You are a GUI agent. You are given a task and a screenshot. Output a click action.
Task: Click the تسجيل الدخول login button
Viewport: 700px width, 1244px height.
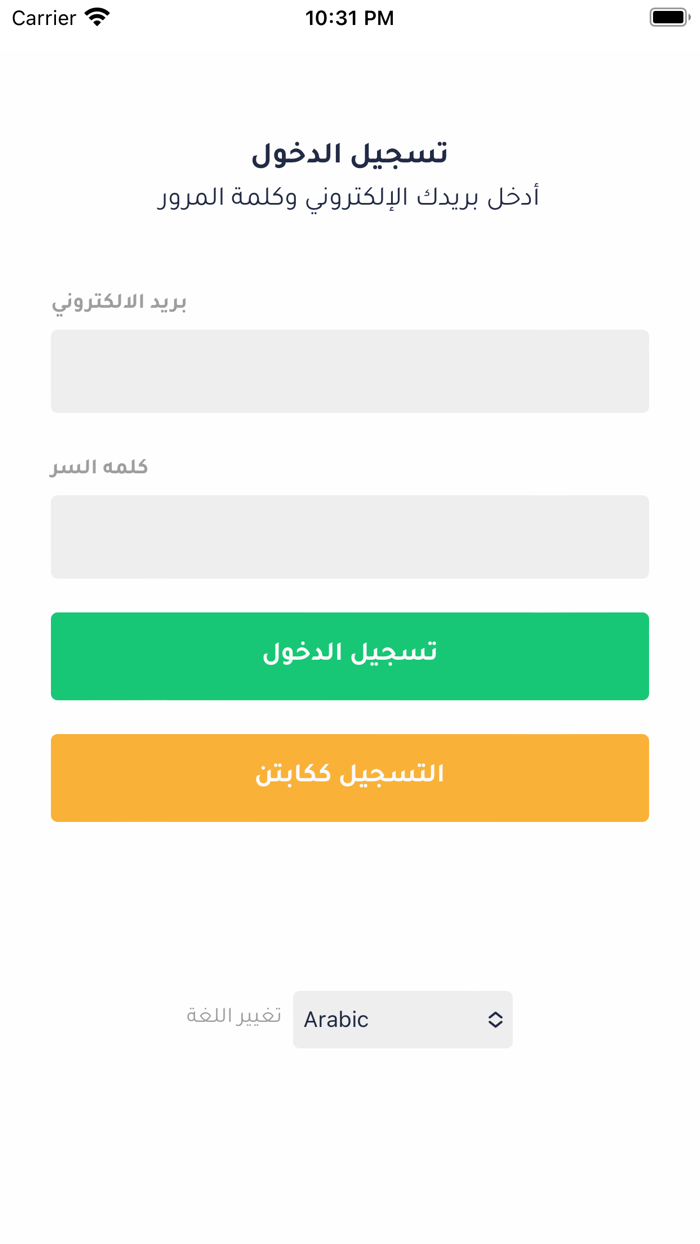click(350, 656)
